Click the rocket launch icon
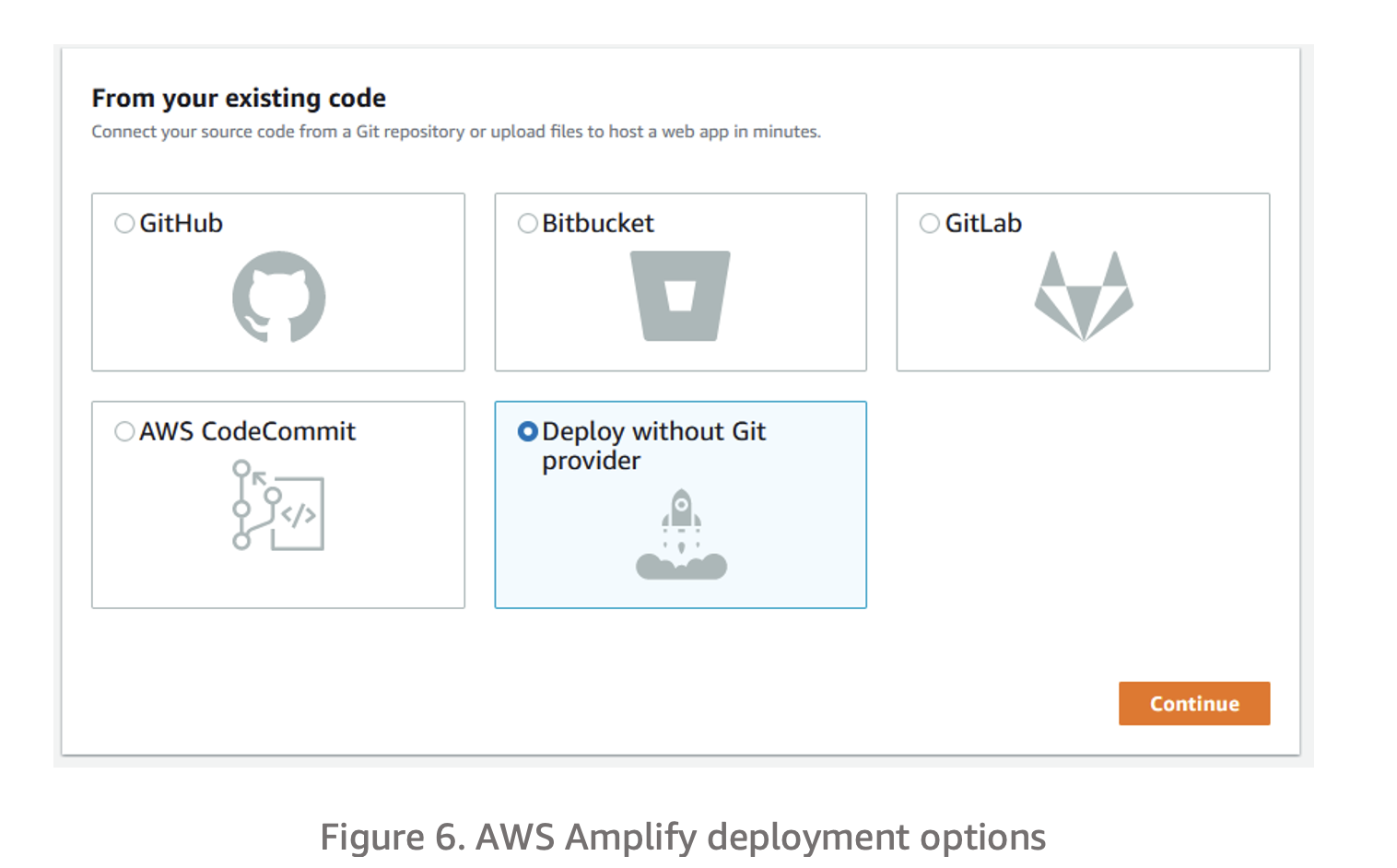This screenshot has width=1397, height=868. point(681,534)
